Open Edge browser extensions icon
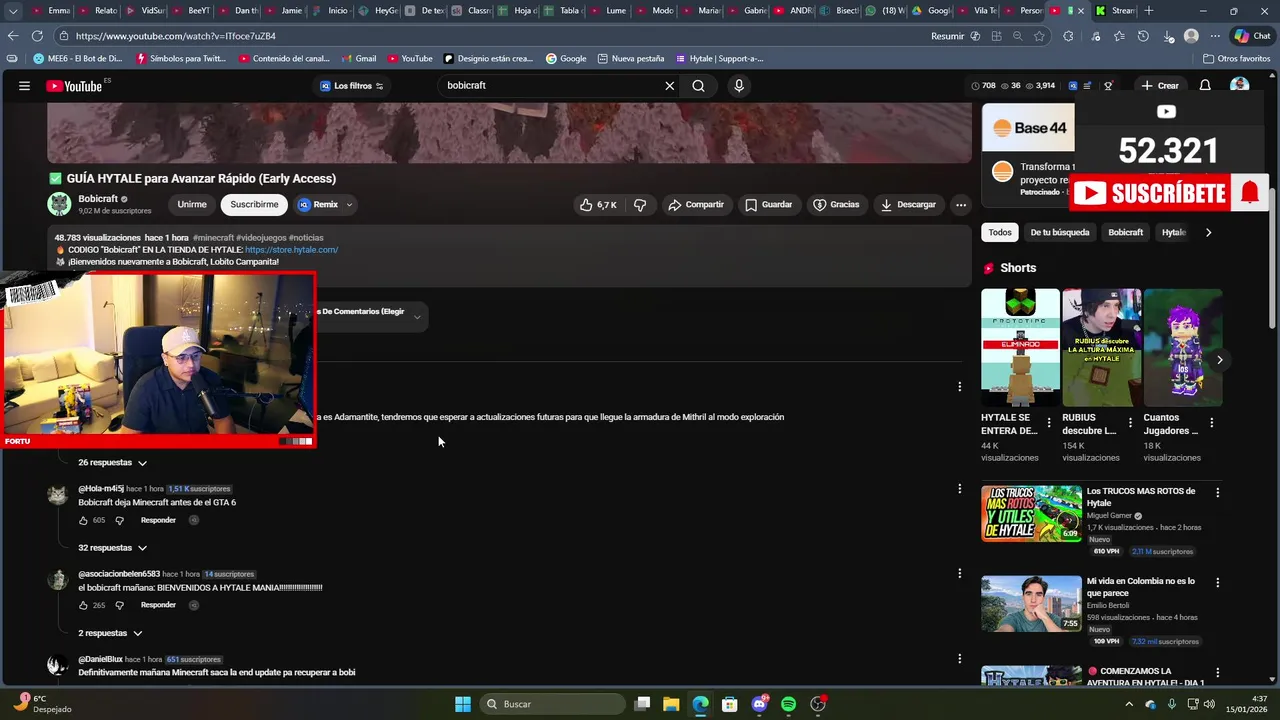The width and height of the screenshot is (1280, 720). click(1068, 36)
